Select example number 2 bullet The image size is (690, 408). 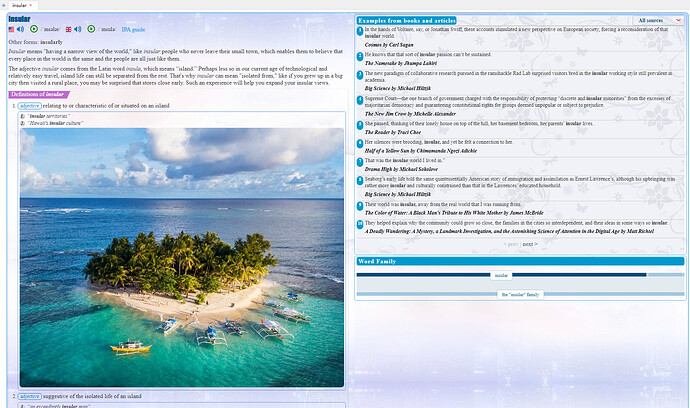(x=360, y=56)
